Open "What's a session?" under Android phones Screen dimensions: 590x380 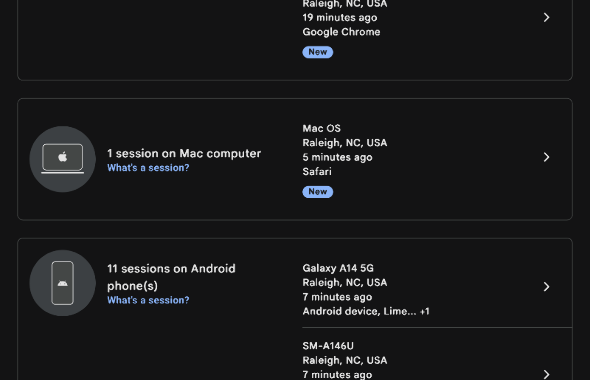click(148, 300)
